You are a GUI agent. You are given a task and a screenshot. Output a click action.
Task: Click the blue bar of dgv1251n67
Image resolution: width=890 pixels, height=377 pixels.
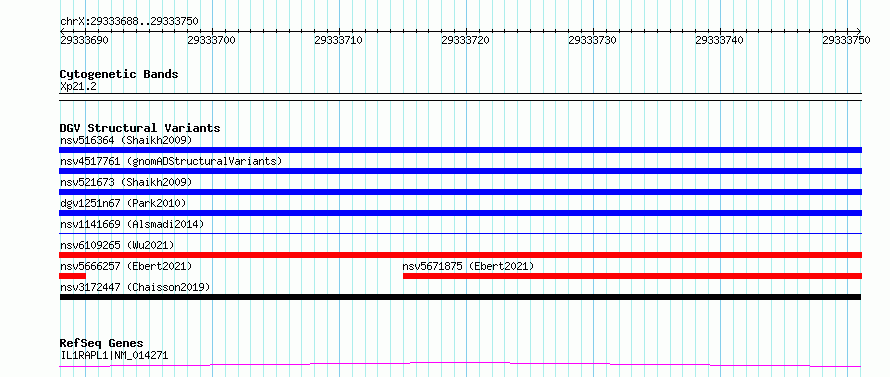(460, 213)
